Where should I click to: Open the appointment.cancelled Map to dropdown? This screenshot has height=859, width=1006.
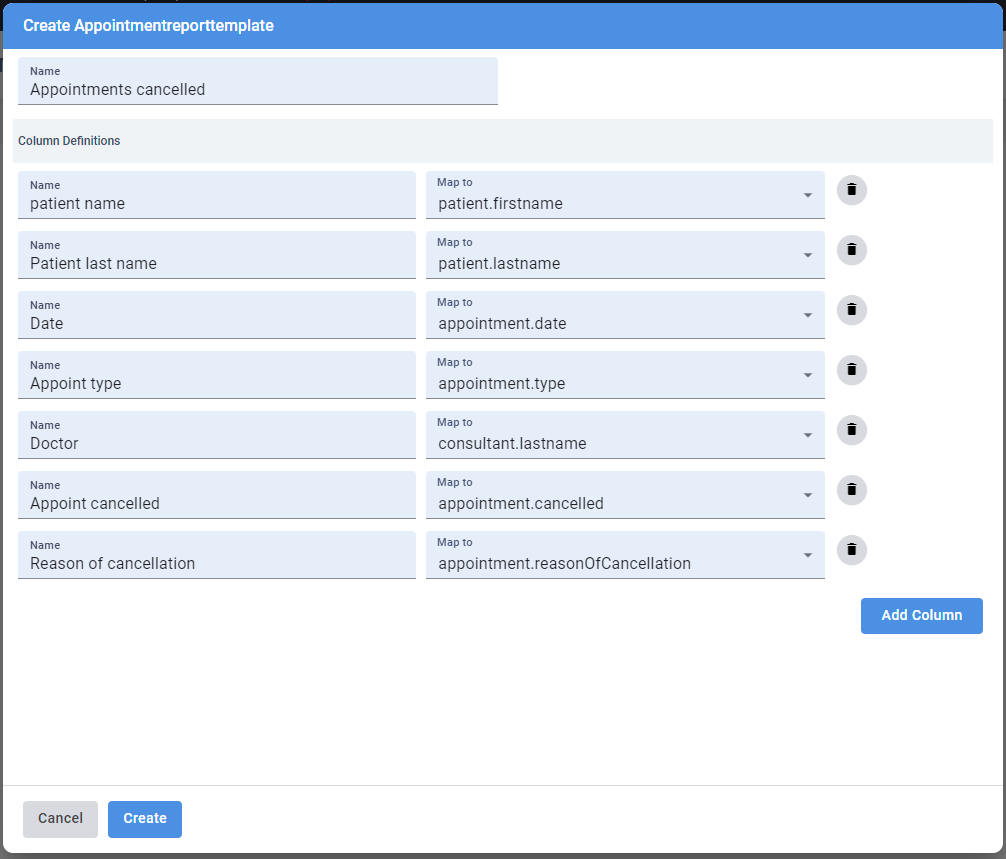point(809,495)
